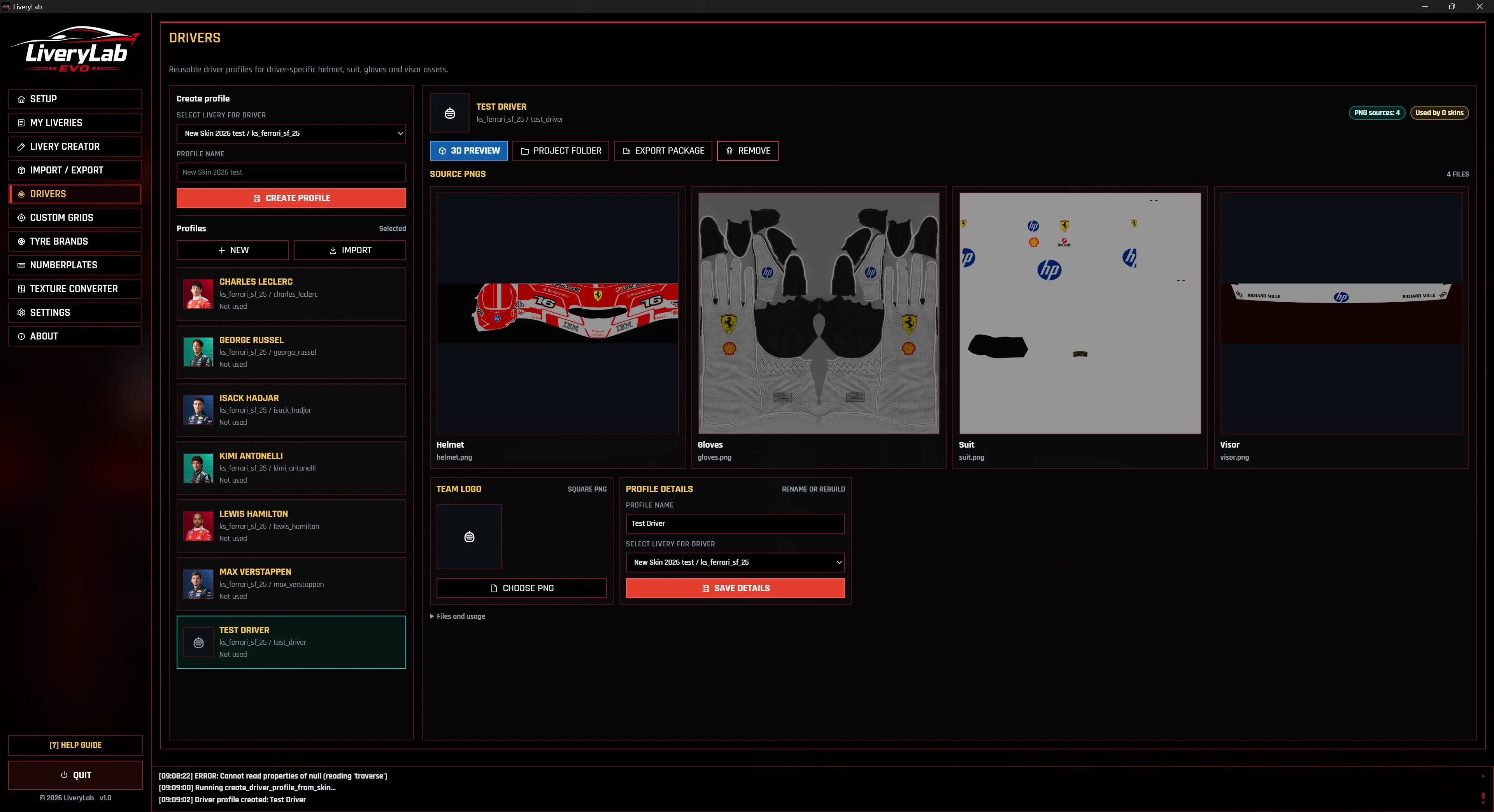Click the New profile button
This screenshot has width=1494, height=812.
pyautogui.click(x=233, y=250)
